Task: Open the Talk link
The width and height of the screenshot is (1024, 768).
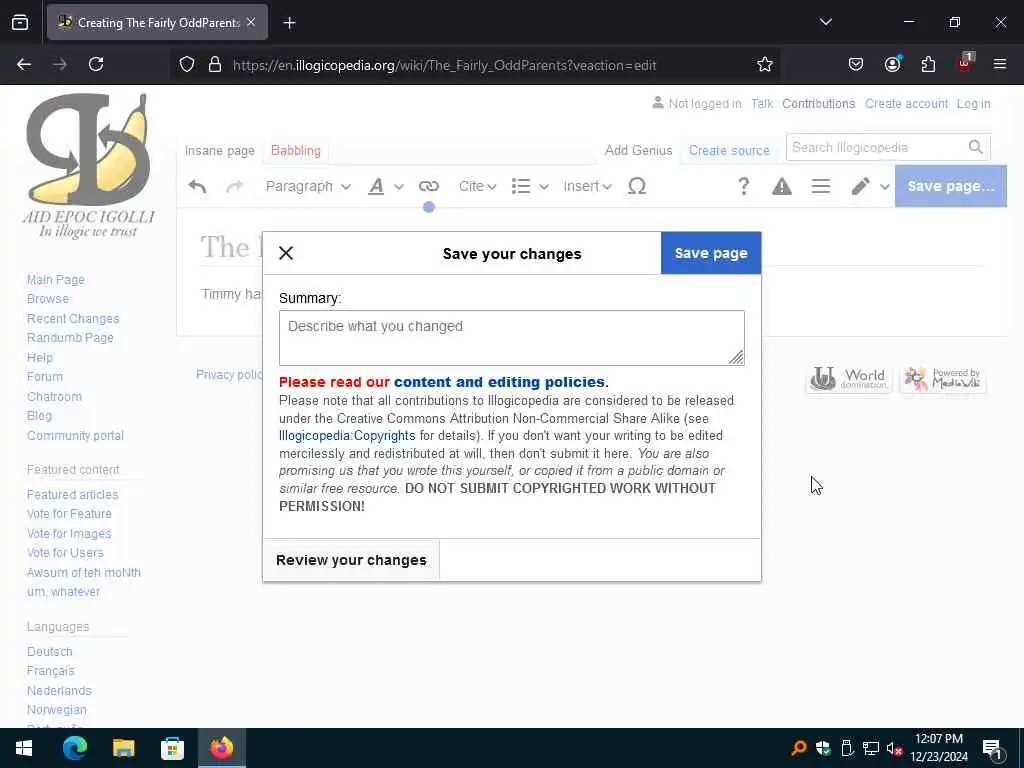Action: point(761,104)
